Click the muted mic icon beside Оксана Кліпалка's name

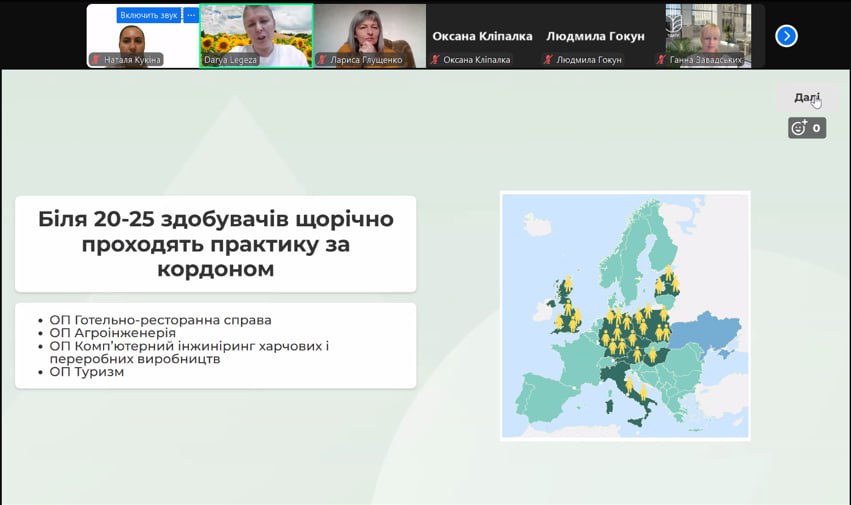(x=435, y=60)
